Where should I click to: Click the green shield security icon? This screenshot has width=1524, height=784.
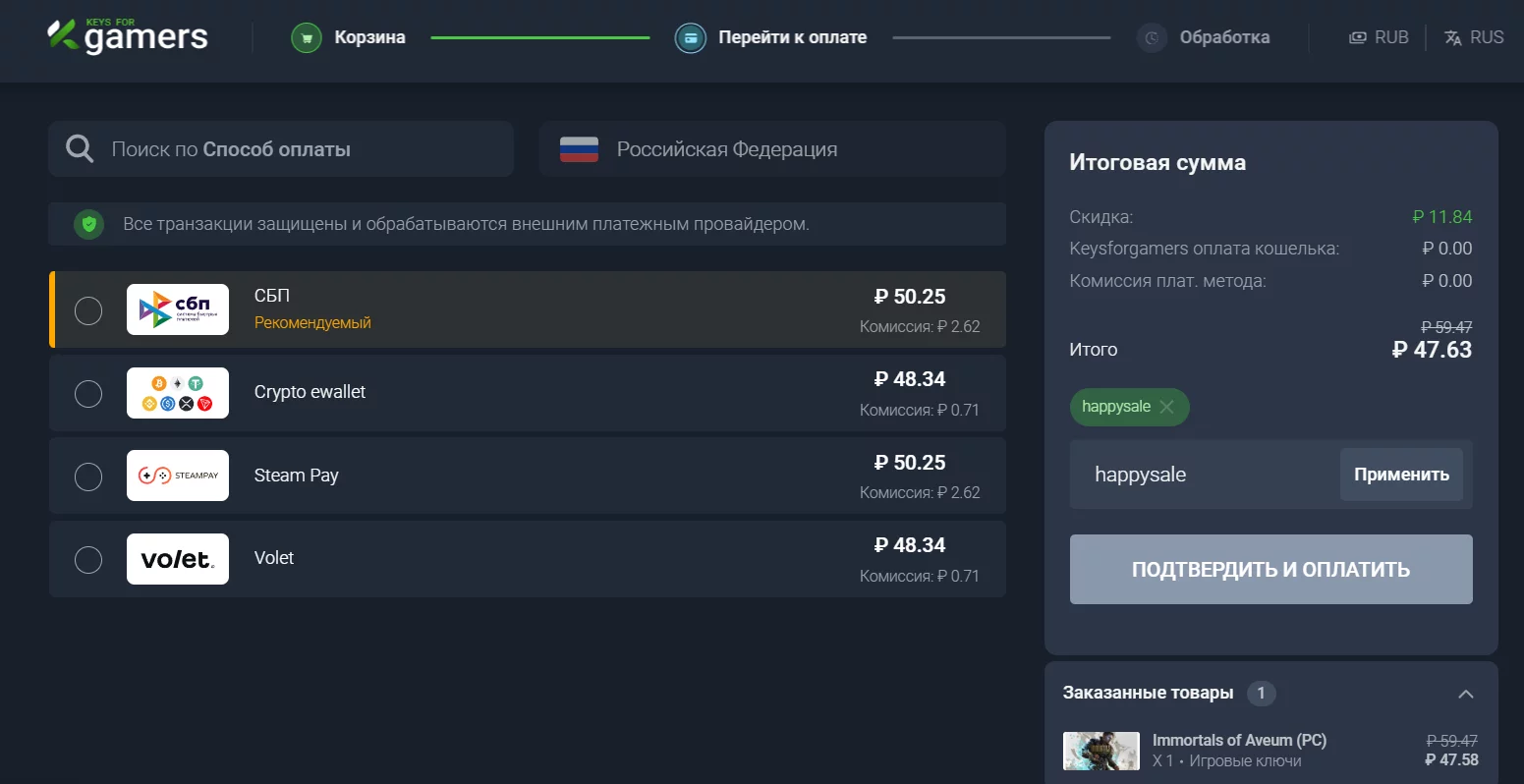pos(89,224)
